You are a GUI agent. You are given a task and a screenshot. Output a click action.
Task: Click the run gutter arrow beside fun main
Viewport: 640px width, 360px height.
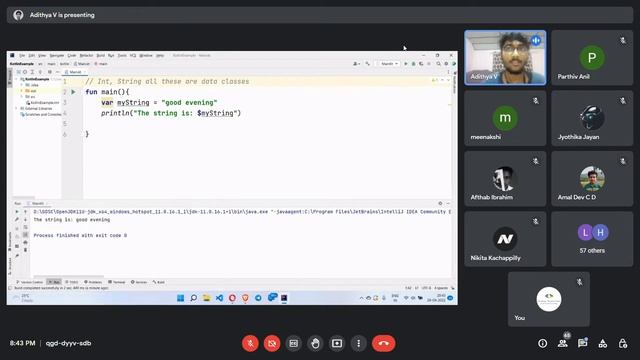pyautogui.click(x=73, y=92)
